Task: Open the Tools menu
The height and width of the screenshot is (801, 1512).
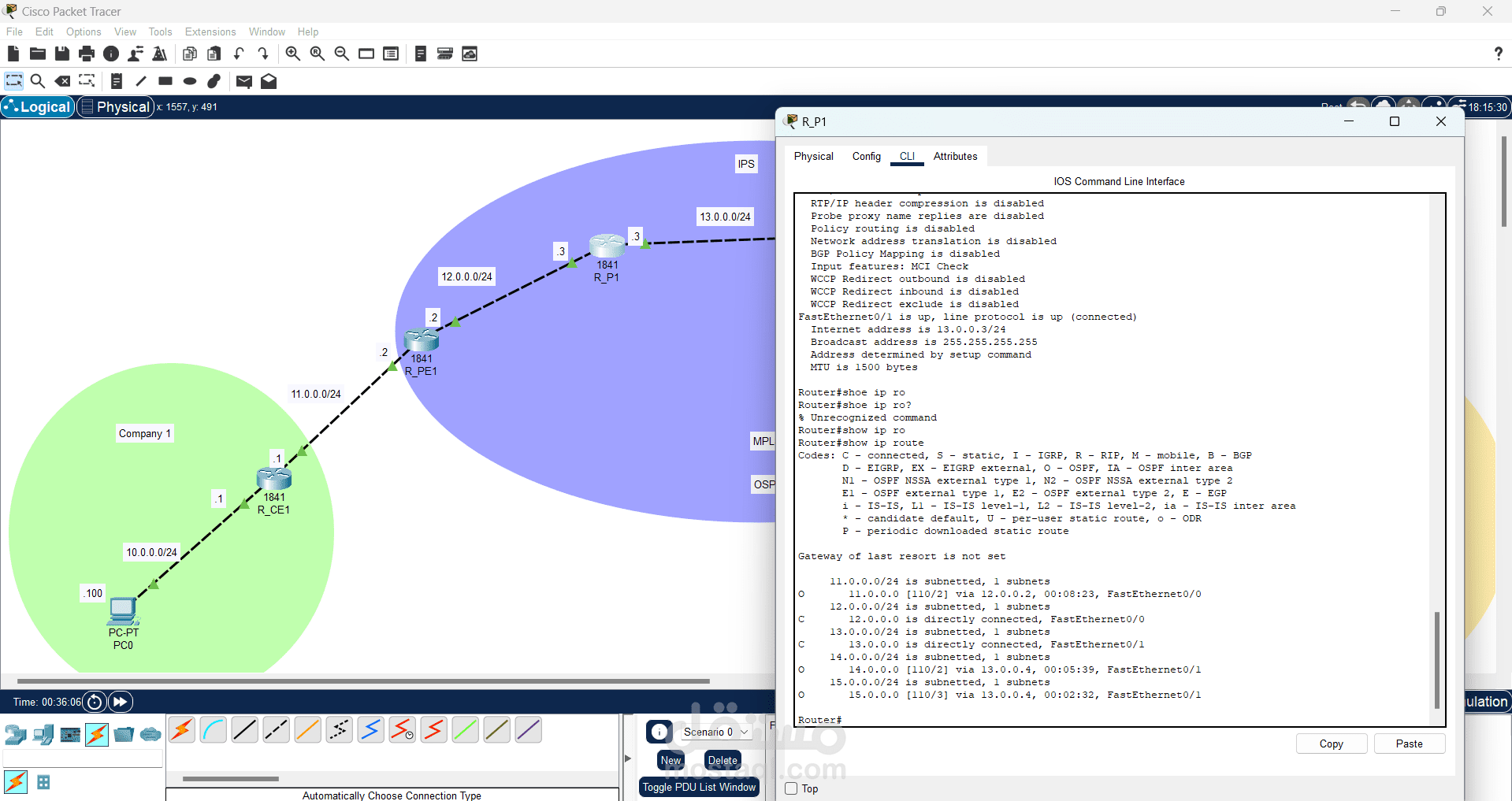Action: pos(160,32)
